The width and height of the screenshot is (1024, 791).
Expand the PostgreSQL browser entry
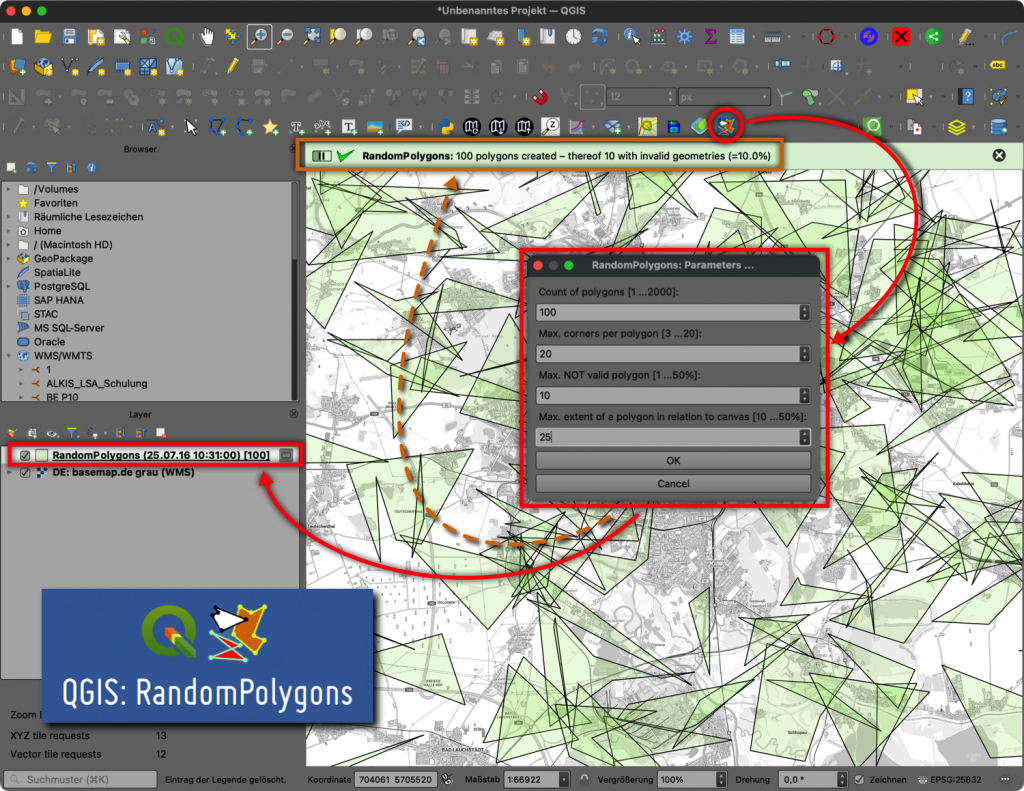click(8, 286)
